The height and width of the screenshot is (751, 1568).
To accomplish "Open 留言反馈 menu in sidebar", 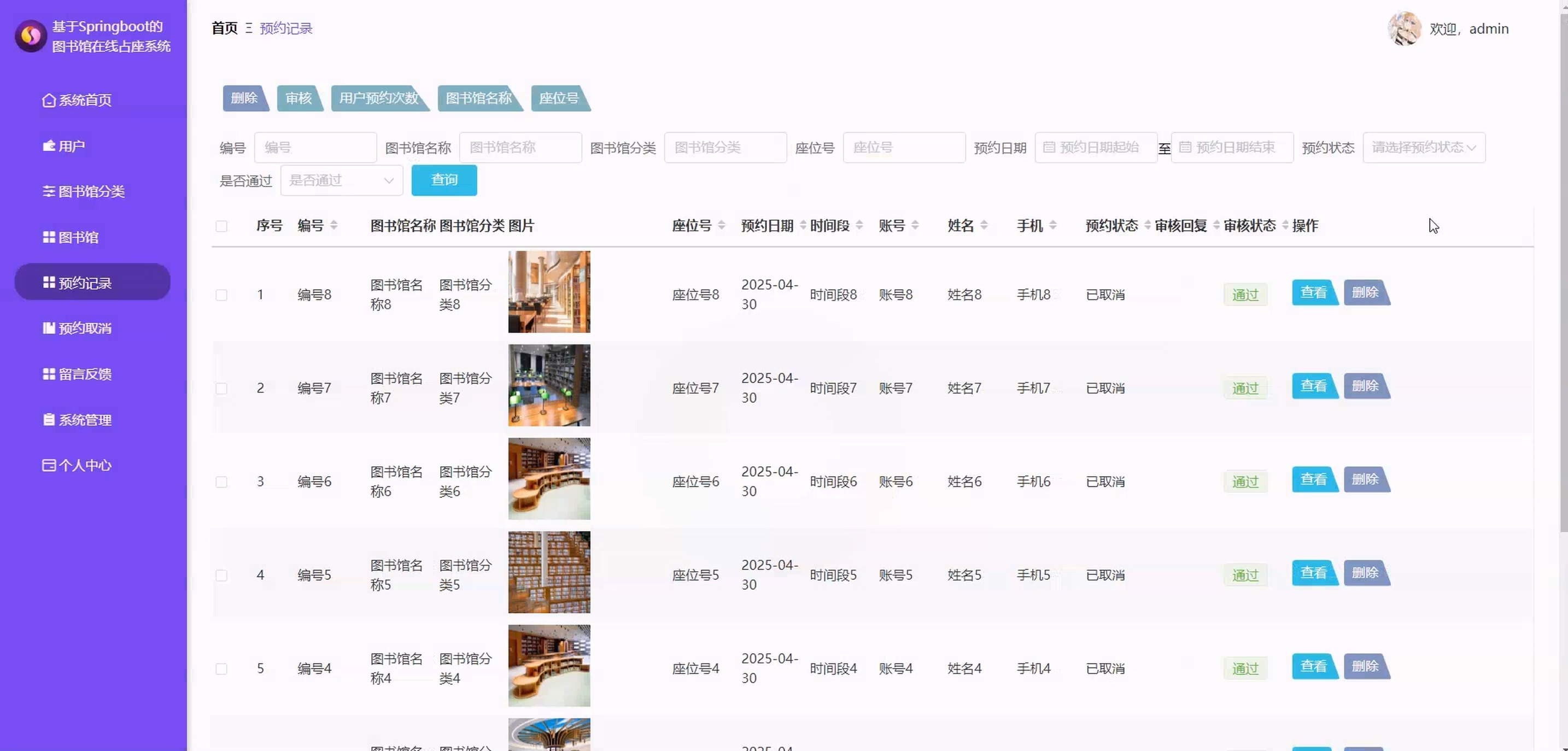I will coord(84,374).
